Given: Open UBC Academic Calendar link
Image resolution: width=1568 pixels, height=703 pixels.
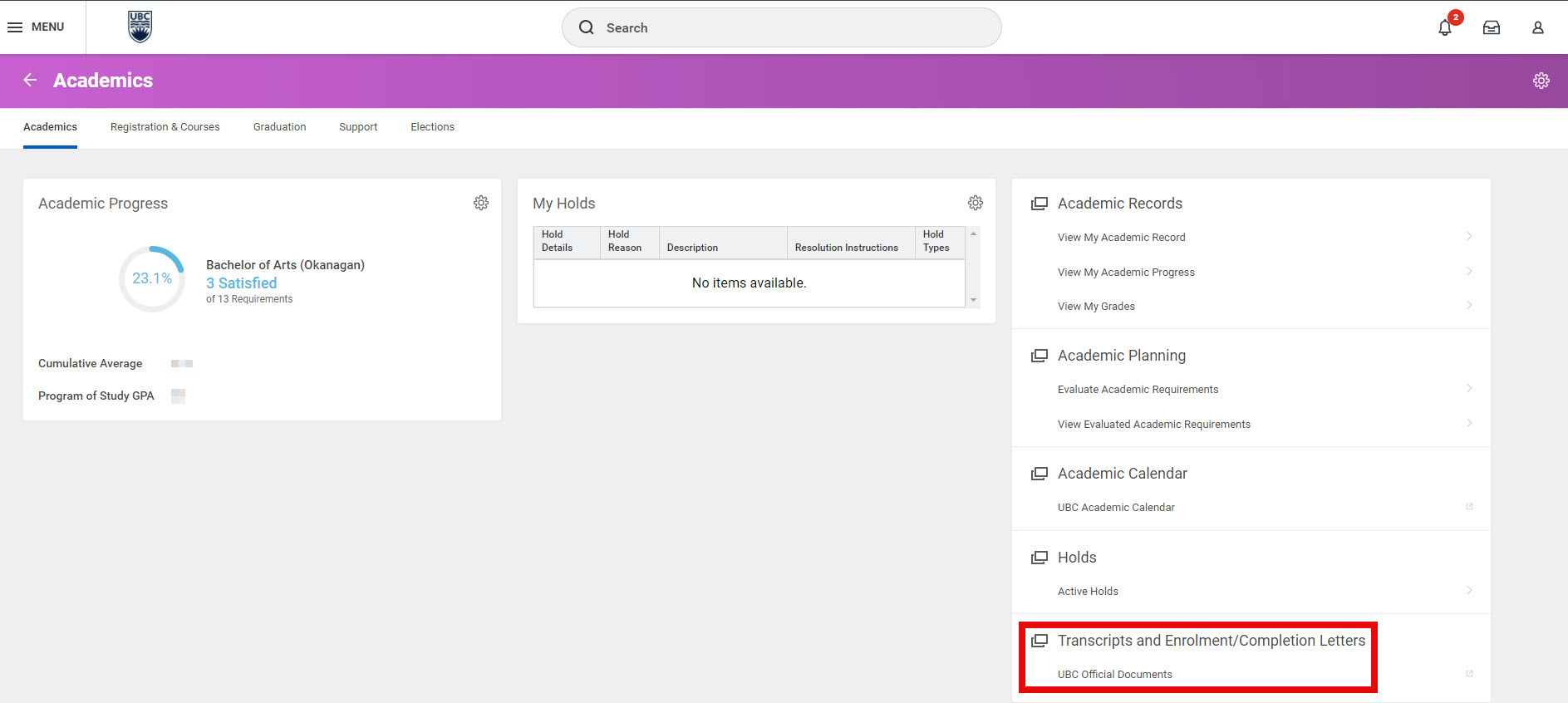Looking at the screenshot, I should pyautogui.click(x=1116, y=508).
